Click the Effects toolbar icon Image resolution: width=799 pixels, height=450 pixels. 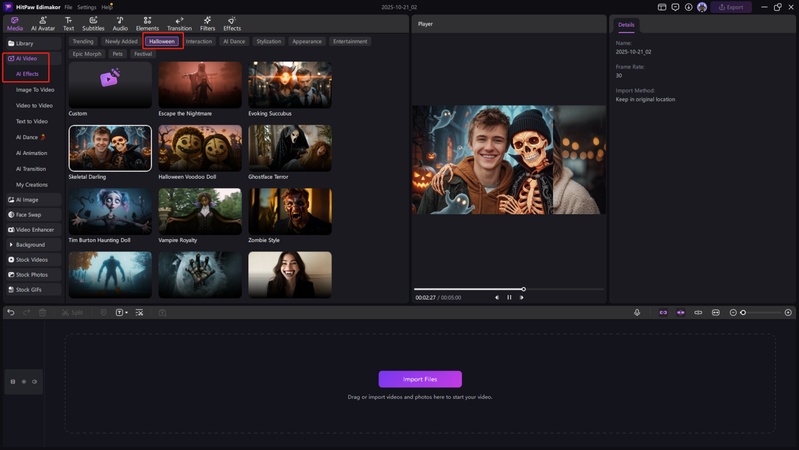232,24
